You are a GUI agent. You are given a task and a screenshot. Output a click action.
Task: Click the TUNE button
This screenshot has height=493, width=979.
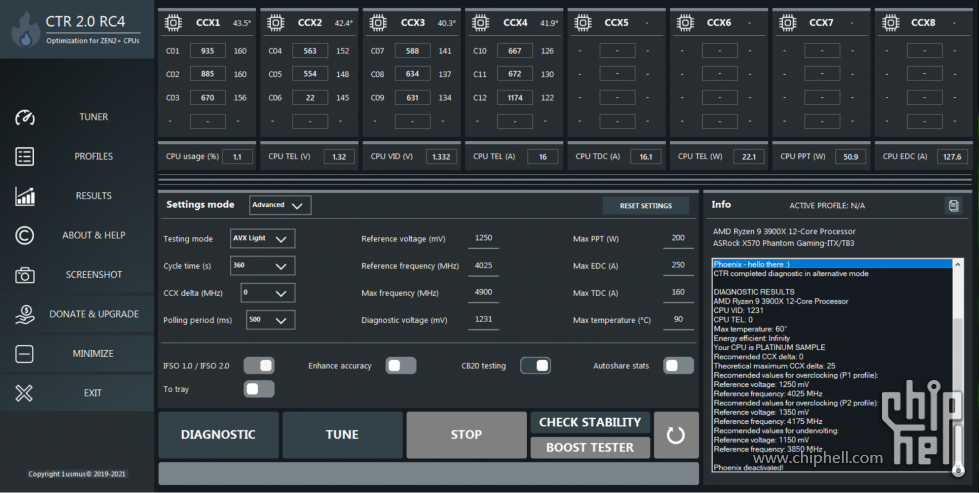342,435
